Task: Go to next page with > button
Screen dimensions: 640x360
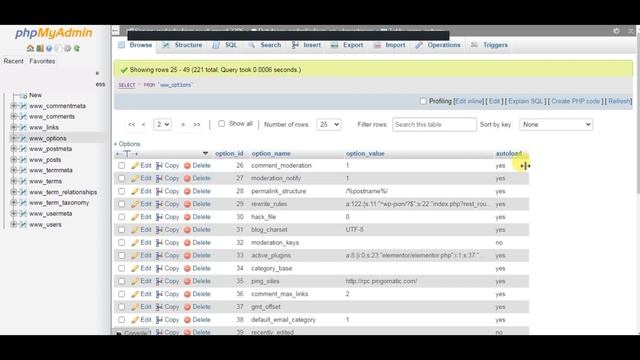Action: point(183,124)
